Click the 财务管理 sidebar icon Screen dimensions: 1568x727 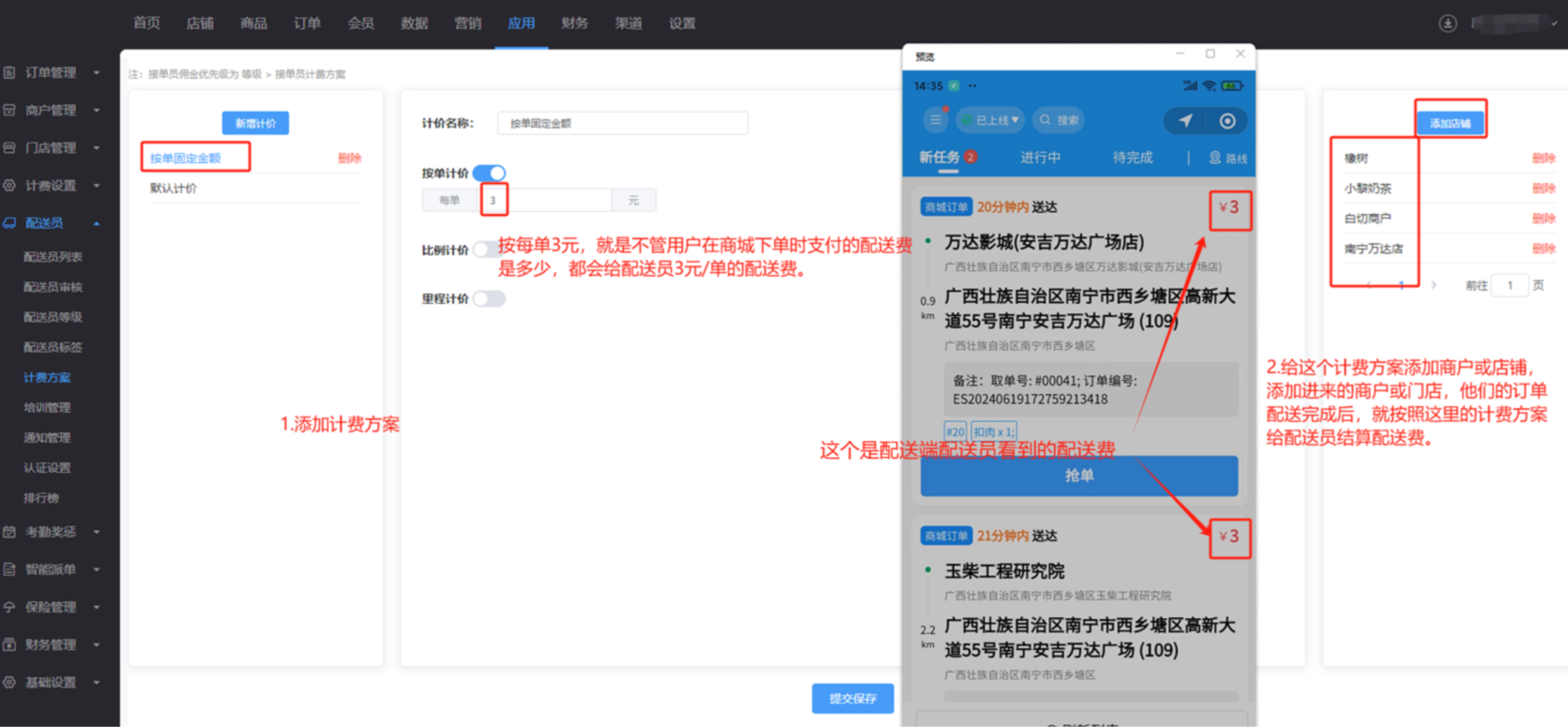(9, 644)
